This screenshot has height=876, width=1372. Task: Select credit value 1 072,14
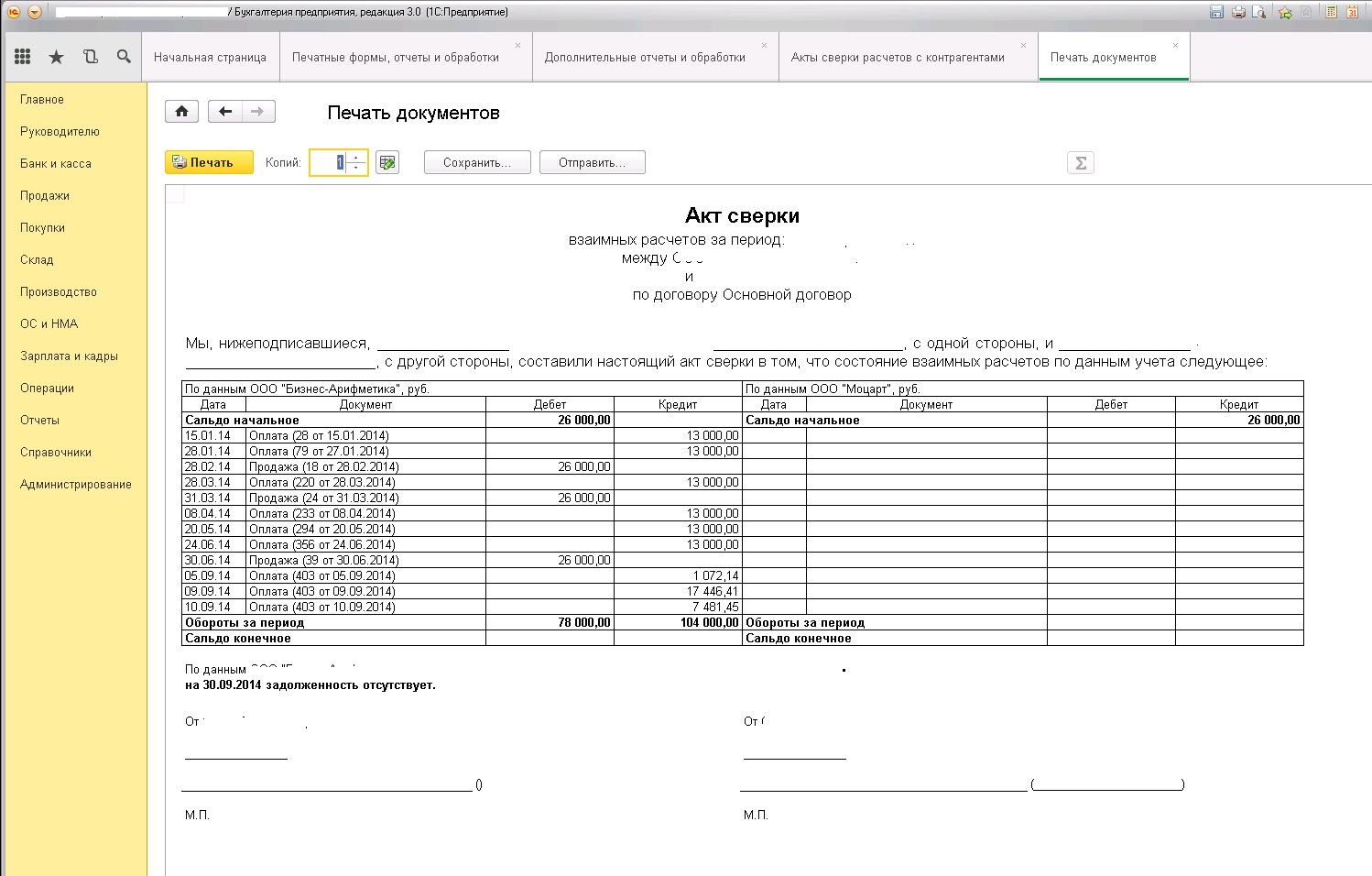[x=678, y=576]
